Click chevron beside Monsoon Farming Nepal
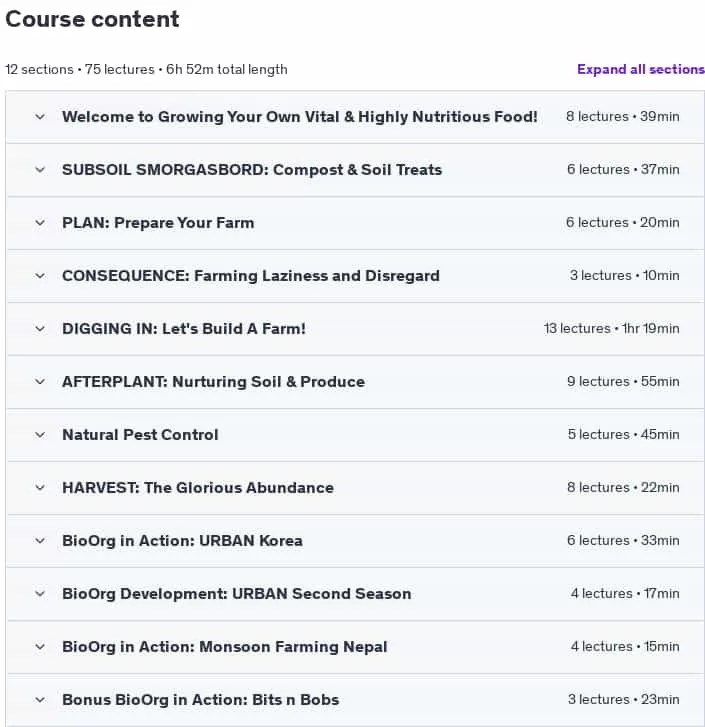This screenshot has height=727, width=705. coord(40,647)
